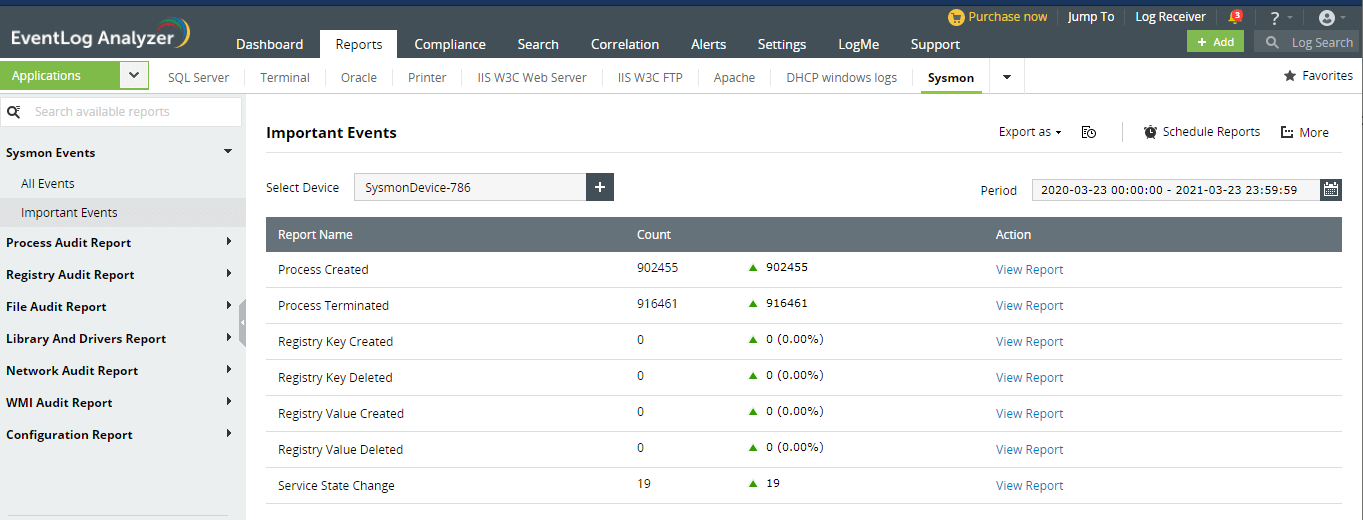Select the IIS W3C FTP sub-tab
This screenshot has height=520, width=1363.
650,77
